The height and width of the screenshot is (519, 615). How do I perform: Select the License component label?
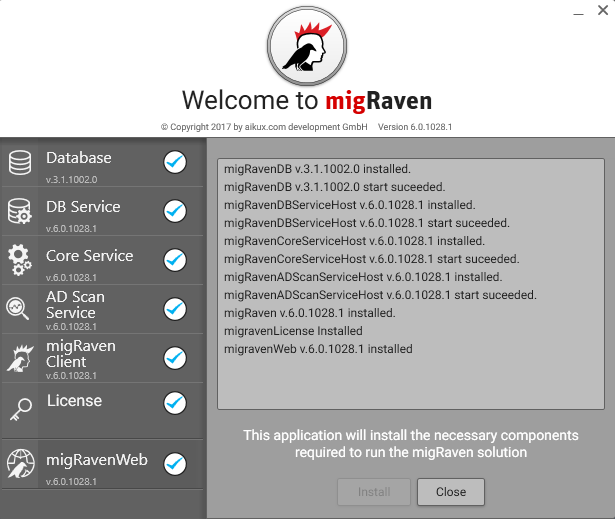[75, 401]
